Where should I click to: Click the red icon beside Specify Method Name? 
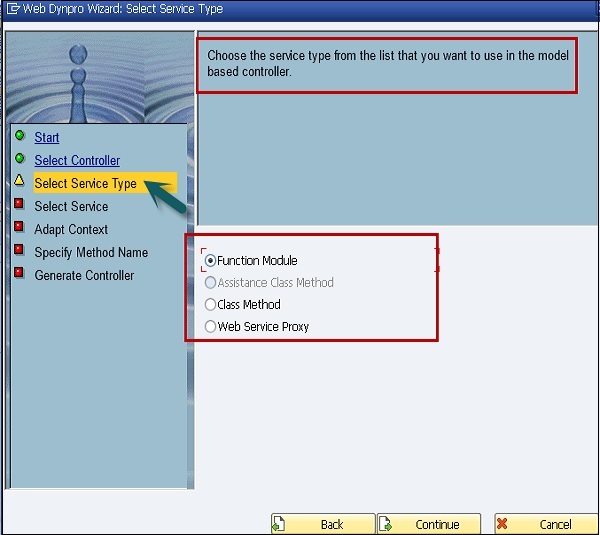(20, 251)
